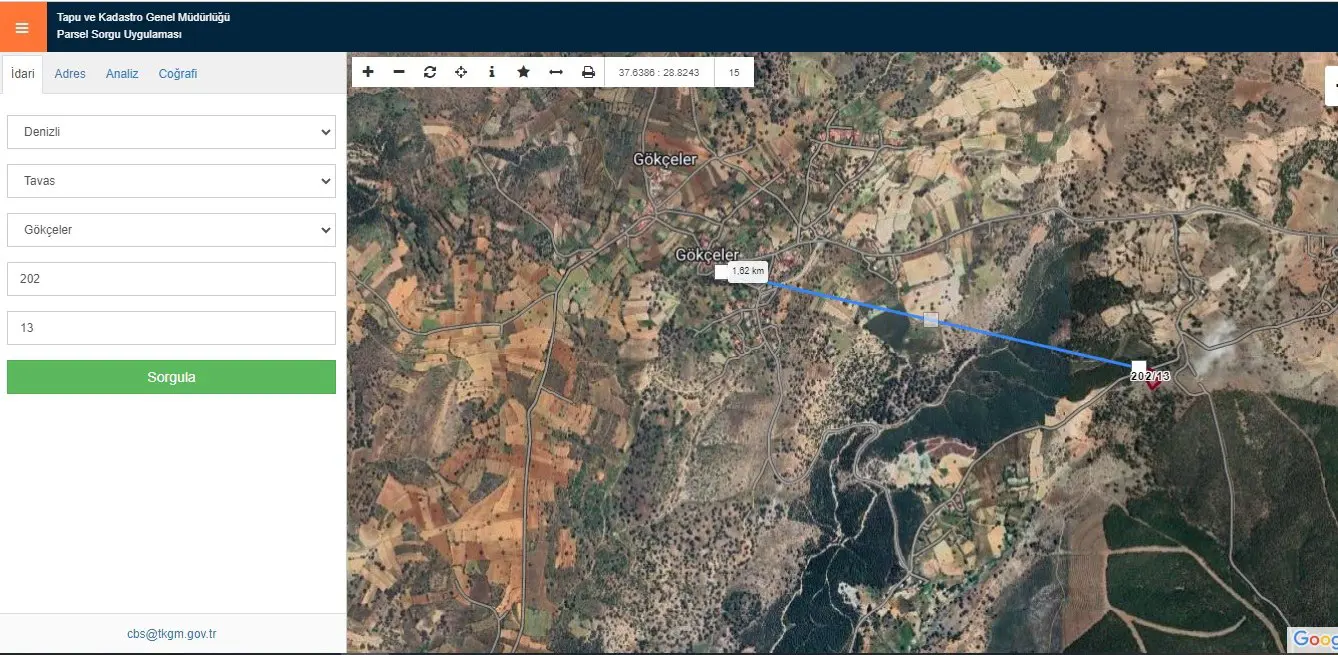Switch to the Analiz tab

tap(122, 74)
